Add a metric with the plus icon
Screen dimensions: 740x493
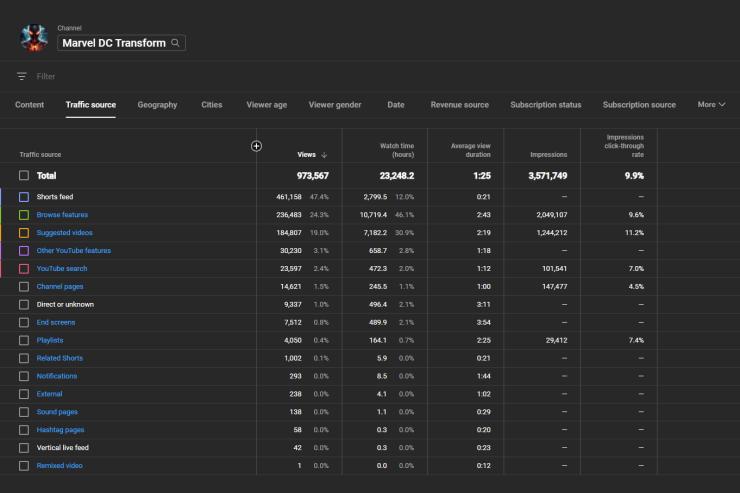256,146
